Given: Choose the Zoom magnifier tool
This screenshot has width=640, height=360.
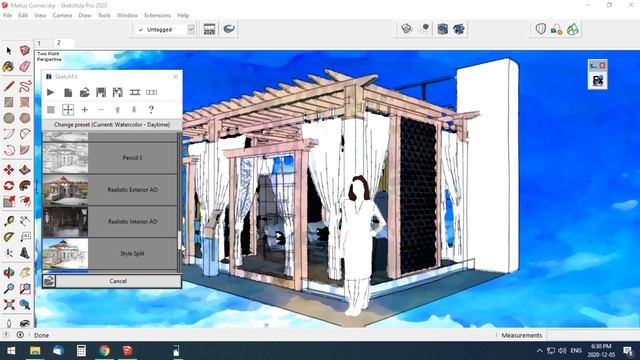Looking at the screenshot, I should [9, 288].
